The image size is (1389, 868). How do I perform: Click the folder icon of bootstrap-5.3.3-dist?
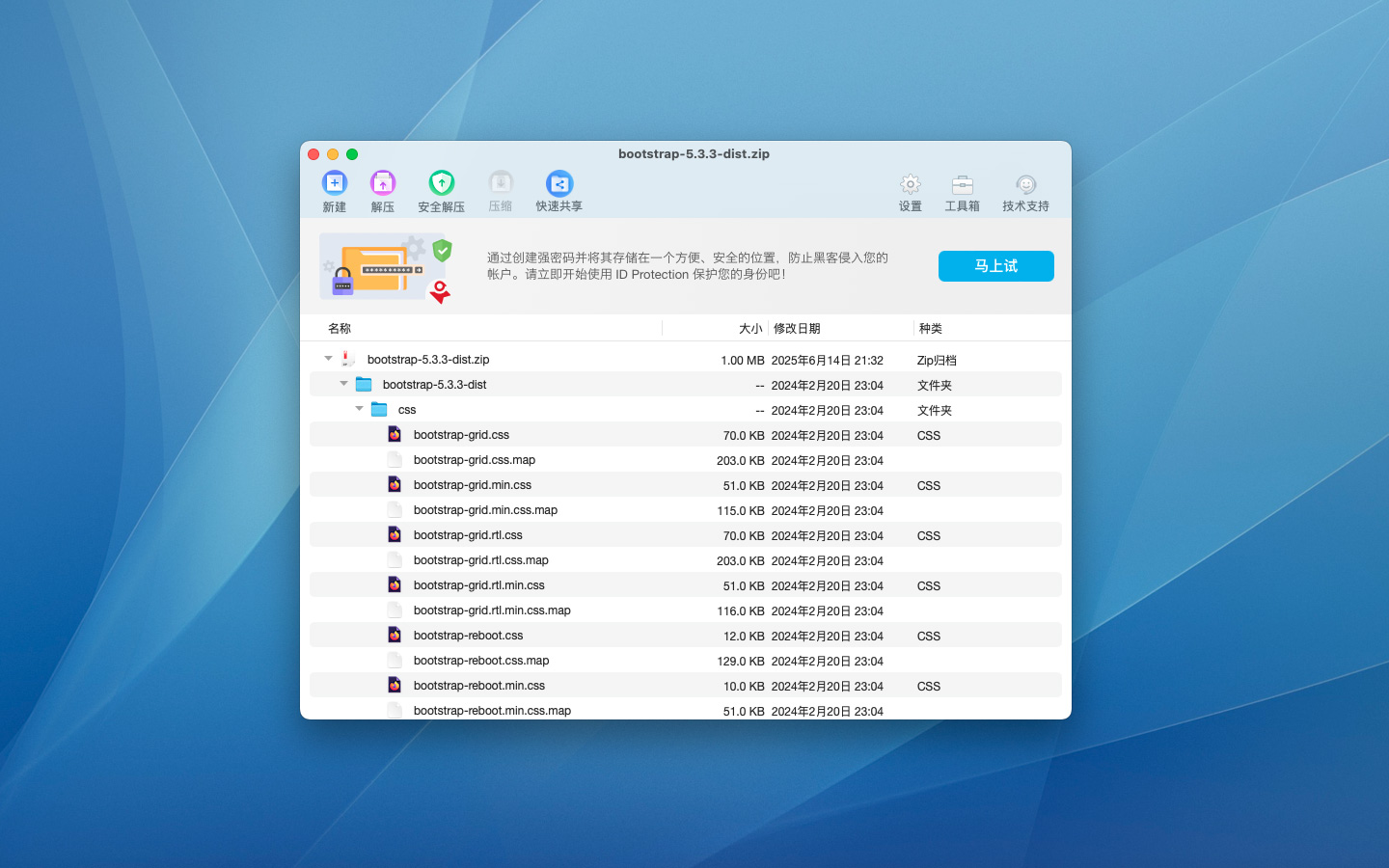pos(364,384)
